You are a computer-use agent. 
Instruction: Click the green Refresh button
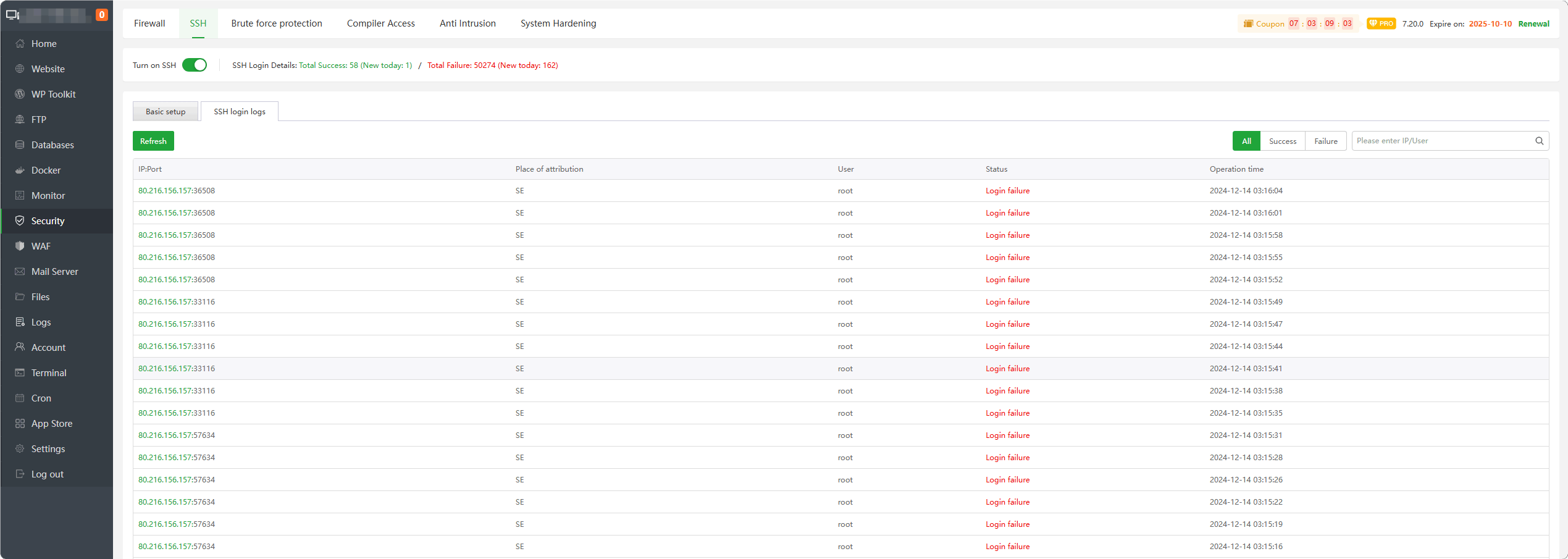pos(153,141)
